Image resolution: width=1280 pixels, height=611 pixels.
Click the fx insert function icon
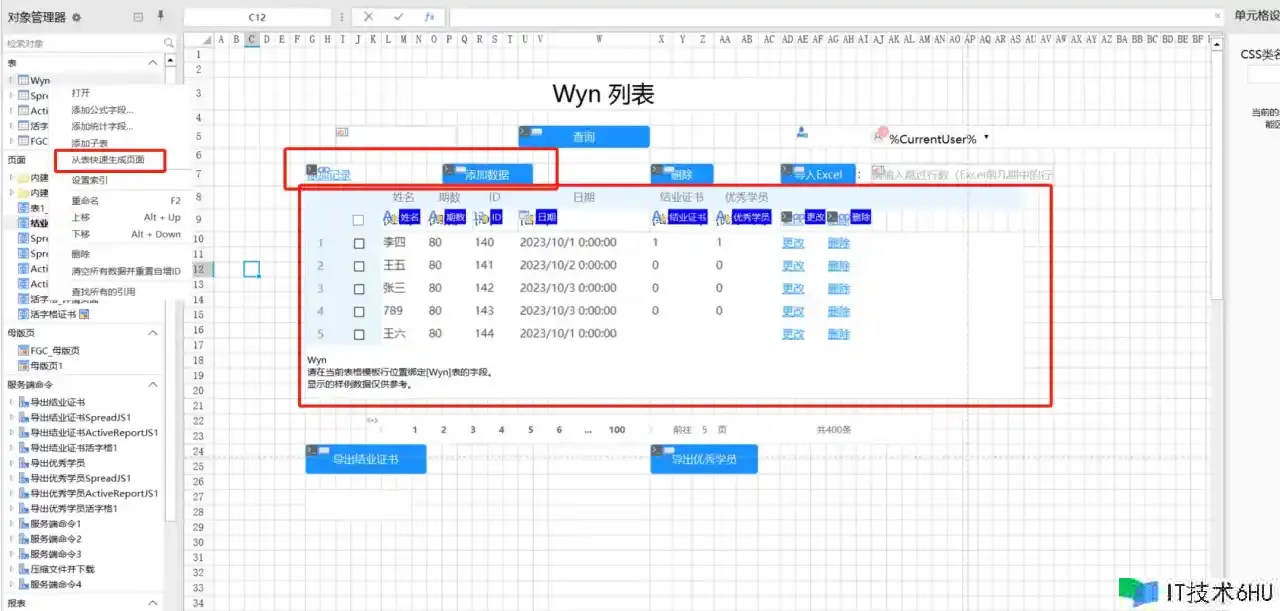429,17
